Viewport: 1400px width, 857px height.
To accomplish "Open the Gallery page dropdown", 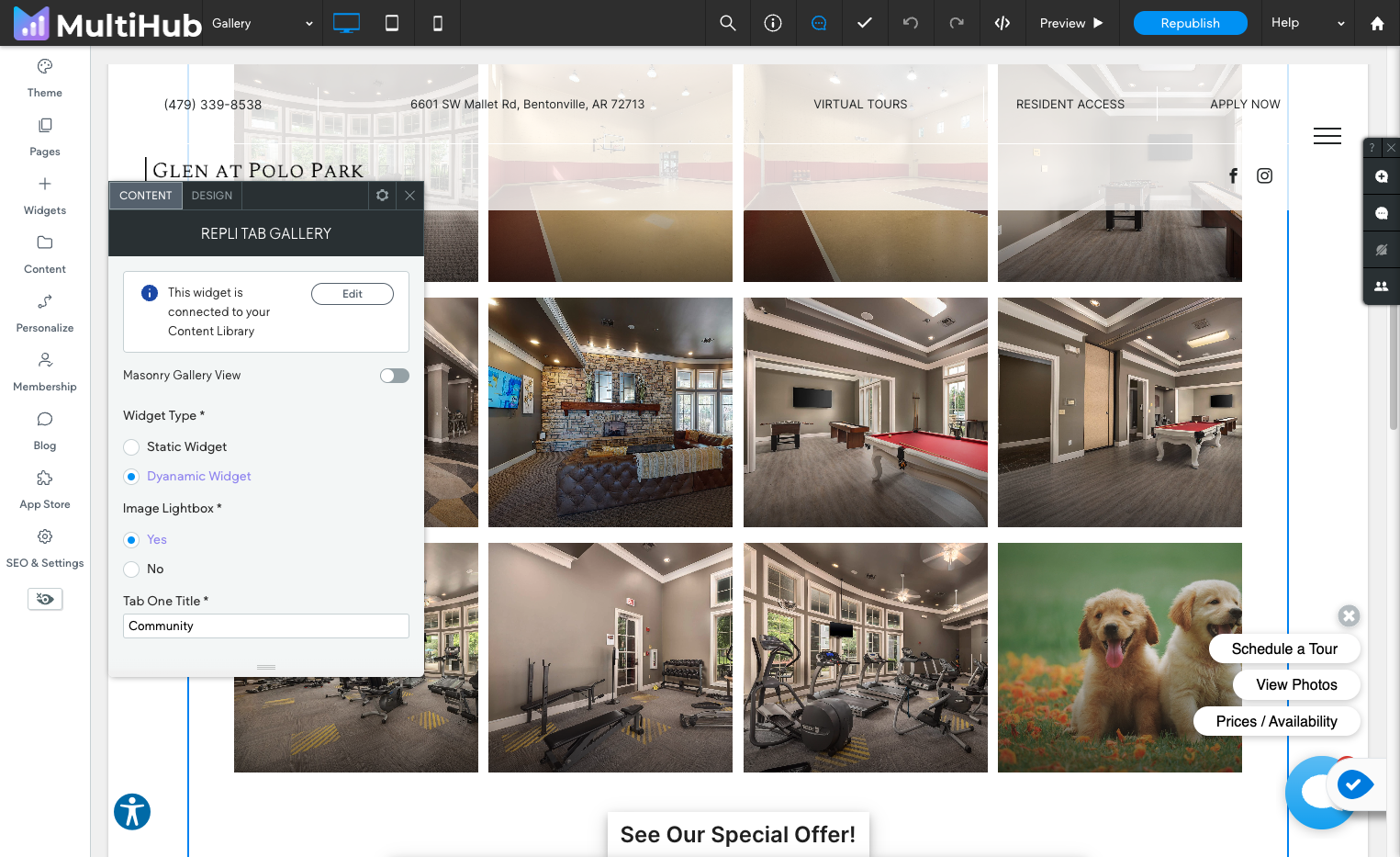I will [x=263, y=23].
